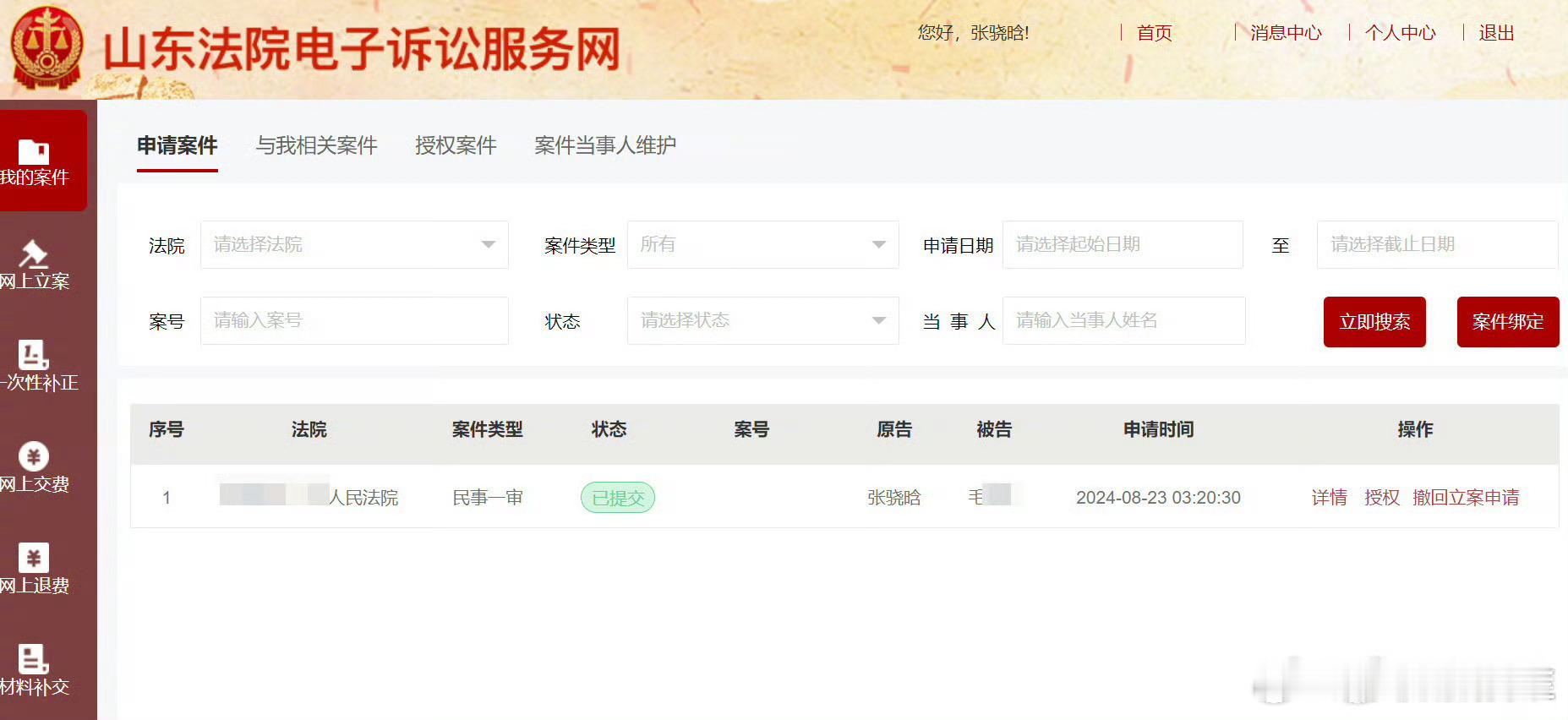Open 个人中心 in top navigation

coord(1400,33)
